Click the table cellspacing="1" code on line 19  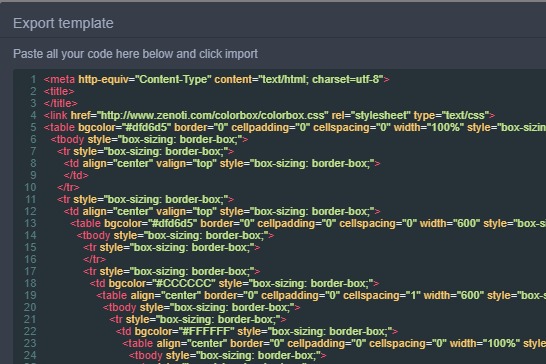click(321, 295)
